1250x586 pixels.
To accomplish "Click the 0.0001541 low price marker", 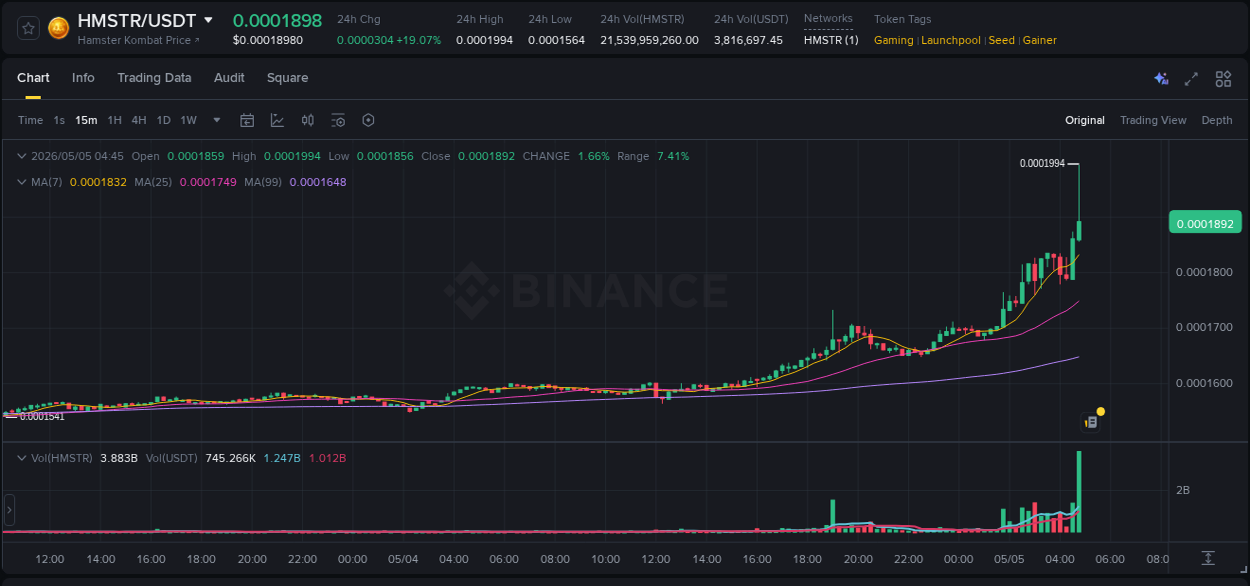I will (x=41, y=416).
